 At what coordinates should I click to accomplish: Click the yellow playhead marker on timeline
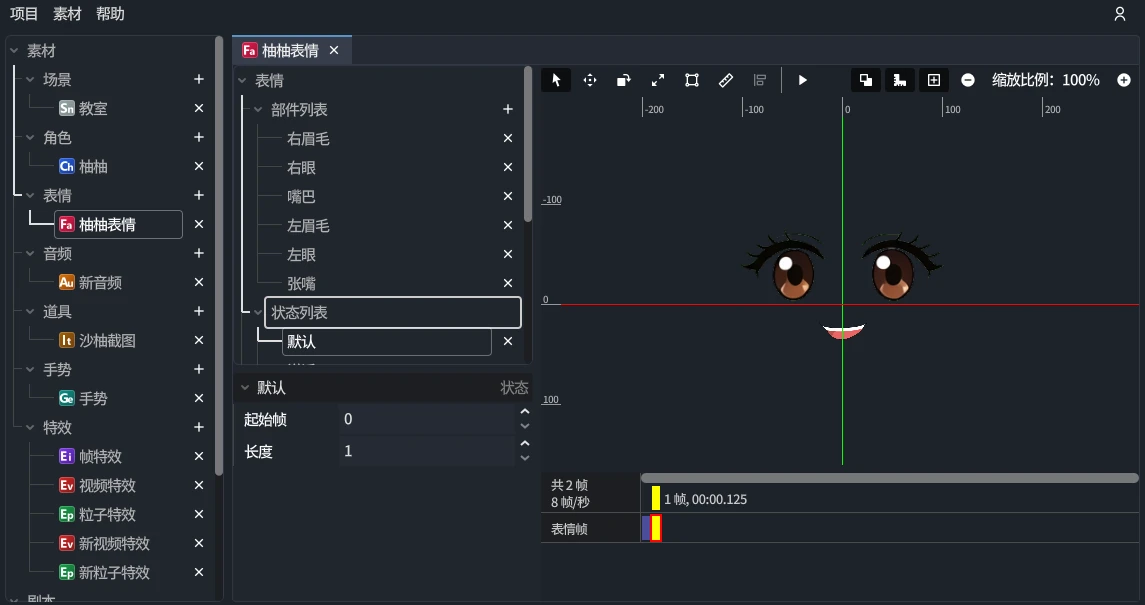tap(656, 498)
